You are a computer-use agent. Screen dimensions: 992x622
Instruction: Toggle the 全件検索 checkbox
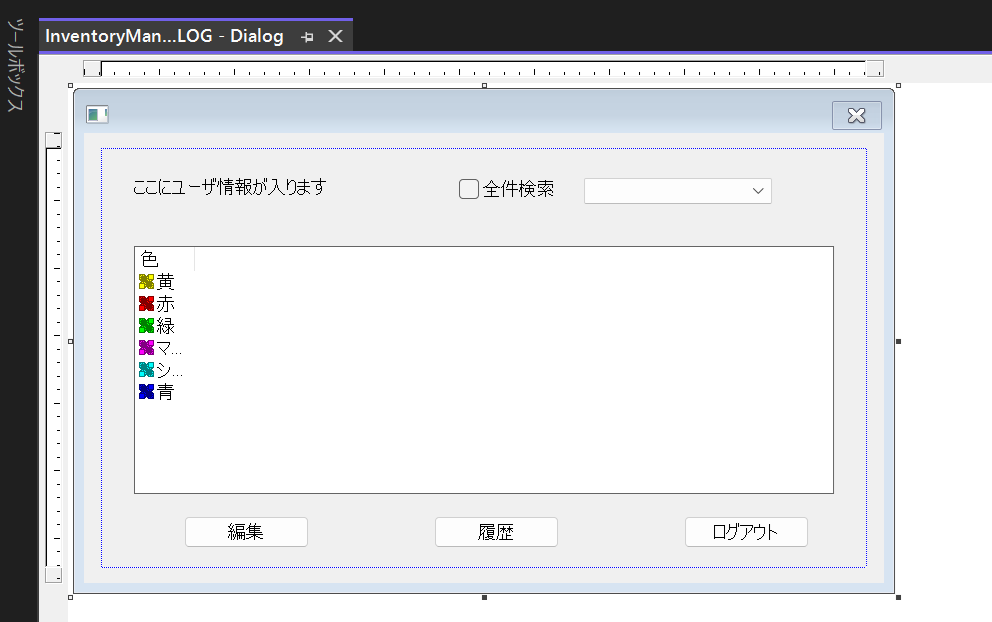[x=468, y=189]
